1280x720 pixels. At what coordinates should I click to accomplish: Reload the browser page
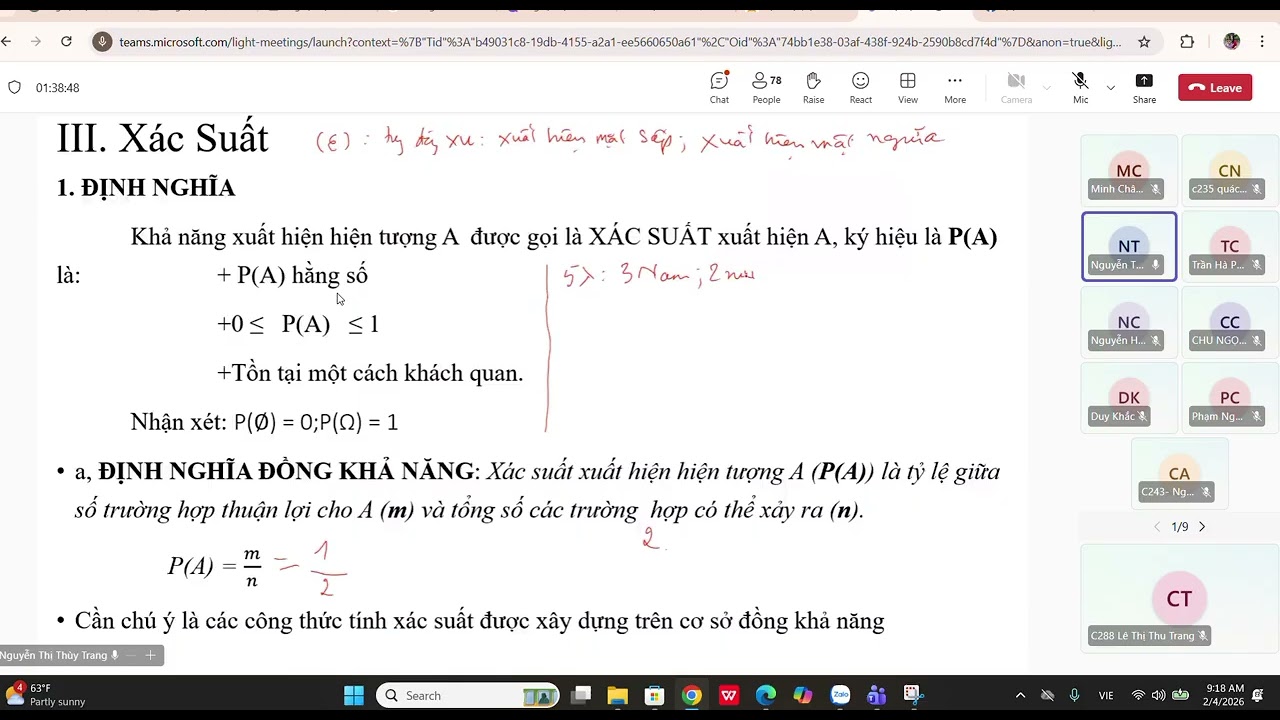pos(66,42)
